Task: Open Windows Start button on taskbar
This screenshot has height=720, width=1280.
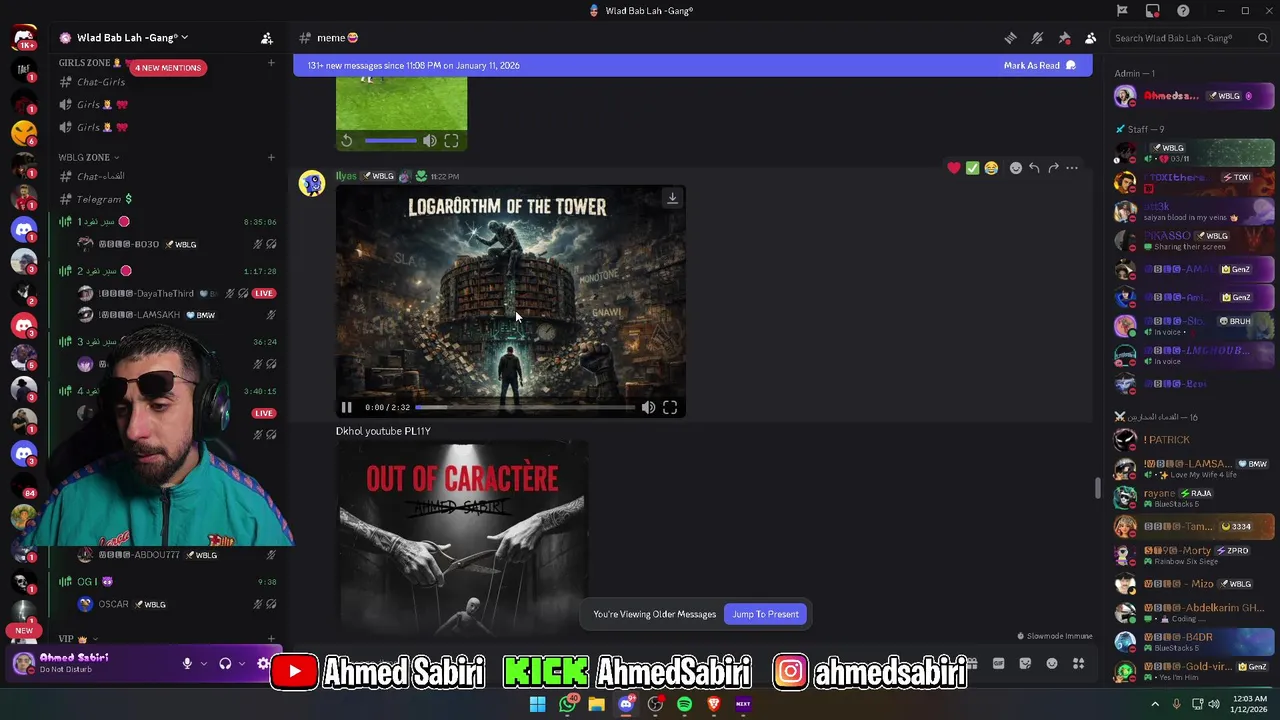Action: point(537,704)
